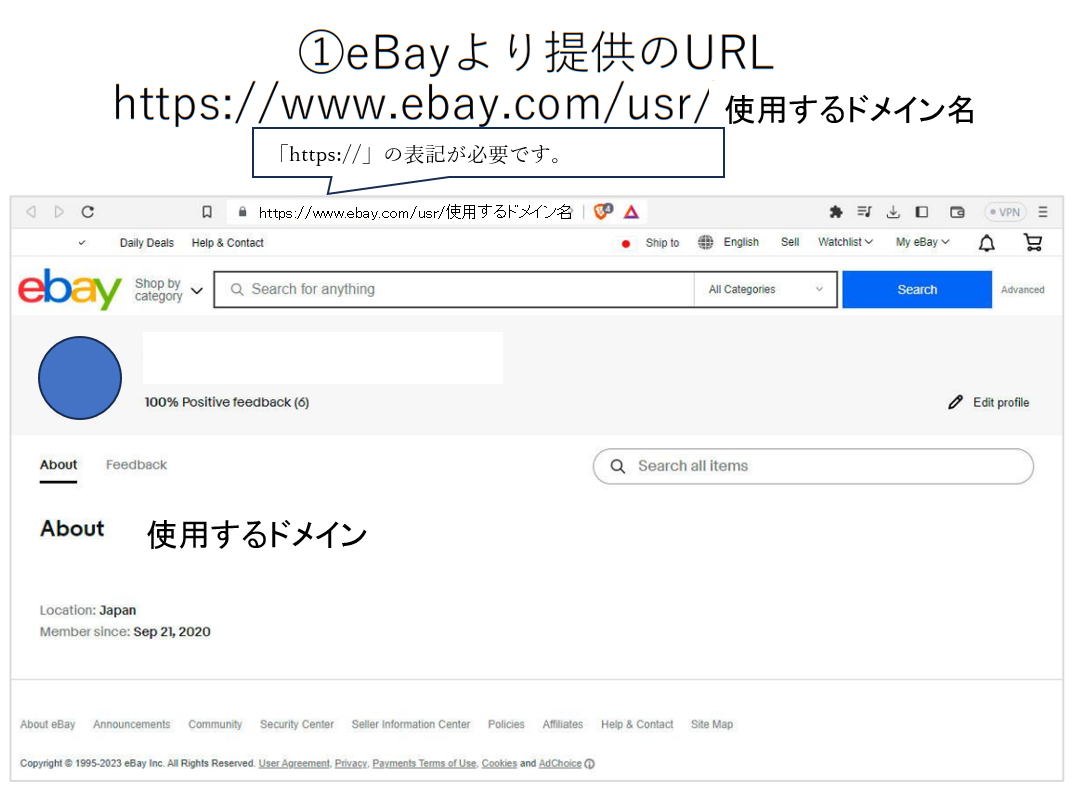The width and height of the screenshot is (1072, 792).
Task: Open the playlist icon in browser toolbar
Action: click(864, 212)
